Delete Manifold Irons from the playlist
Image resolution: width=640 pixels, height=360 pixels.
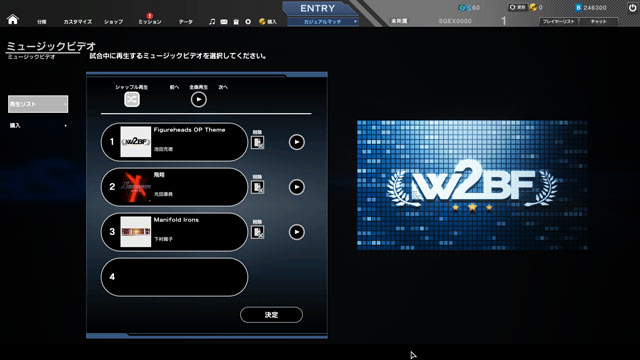[257, 232]
